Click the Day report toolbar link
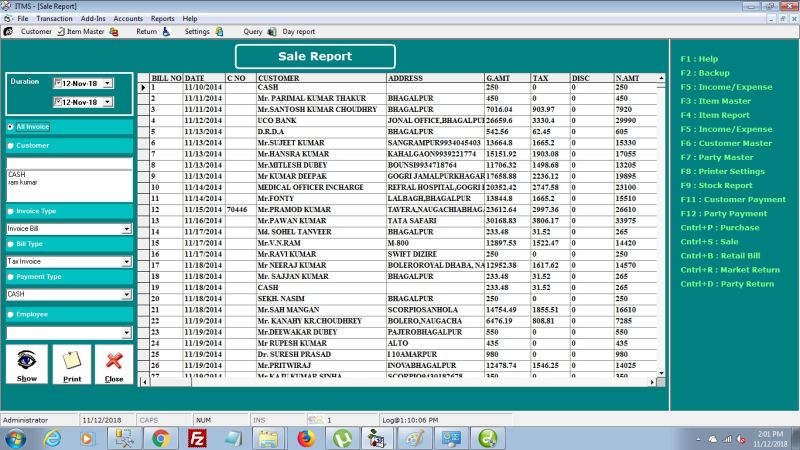 coord(298,32)
